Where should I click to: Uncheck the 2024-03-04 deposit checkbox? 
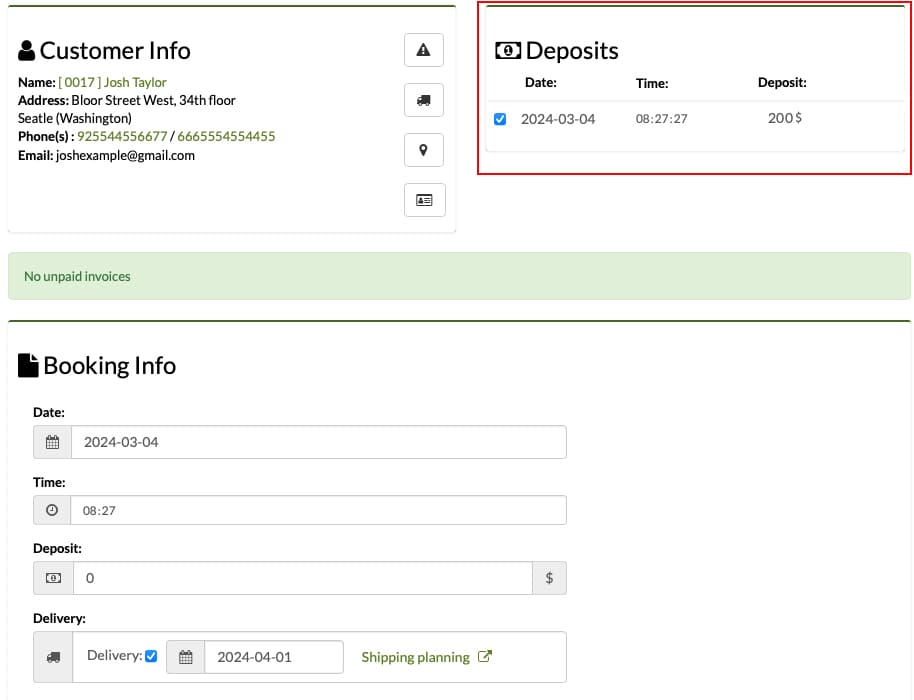click(x=500, y=119)
